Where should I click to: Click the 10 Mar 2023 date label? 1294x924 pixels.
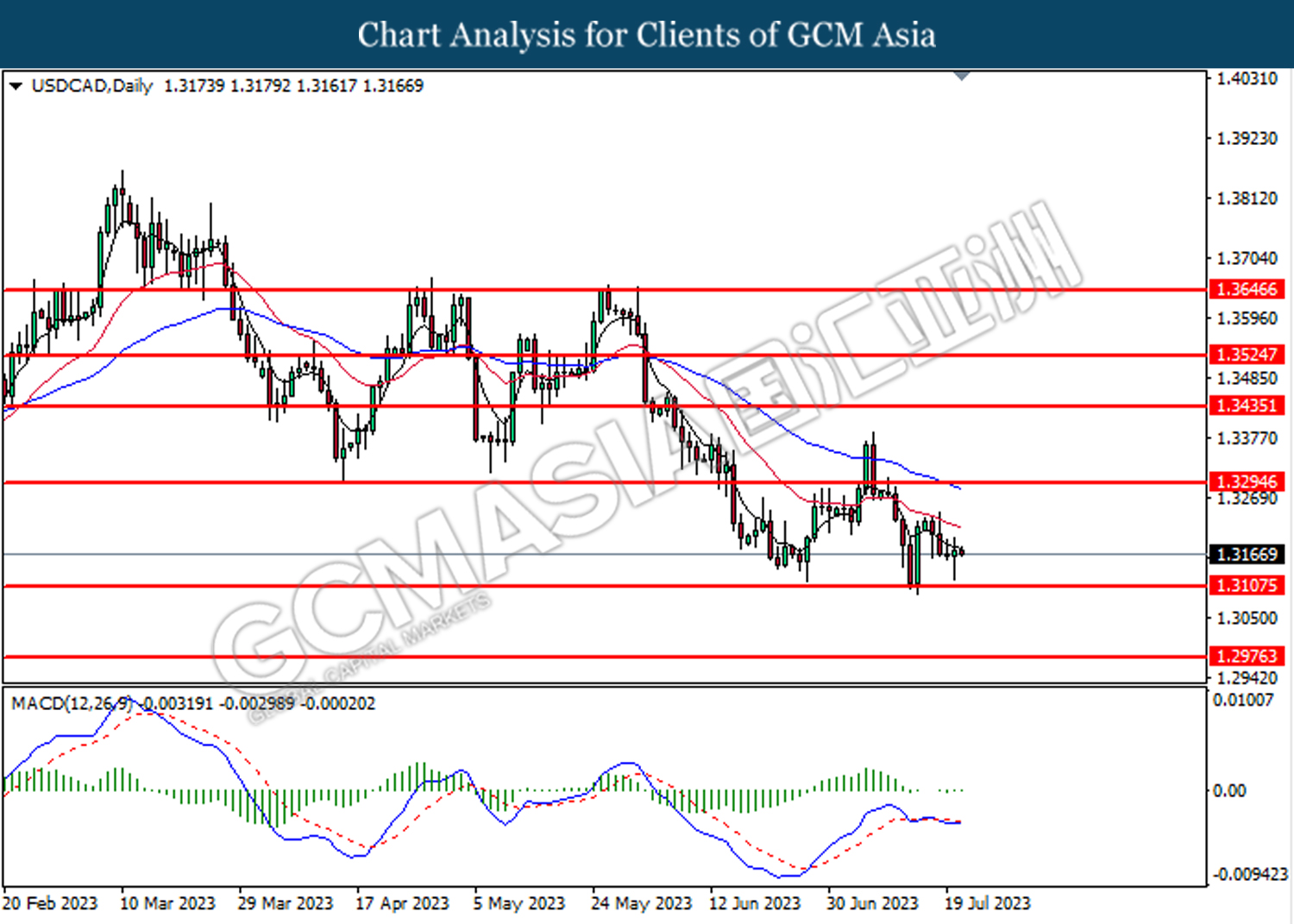point(167,903)
